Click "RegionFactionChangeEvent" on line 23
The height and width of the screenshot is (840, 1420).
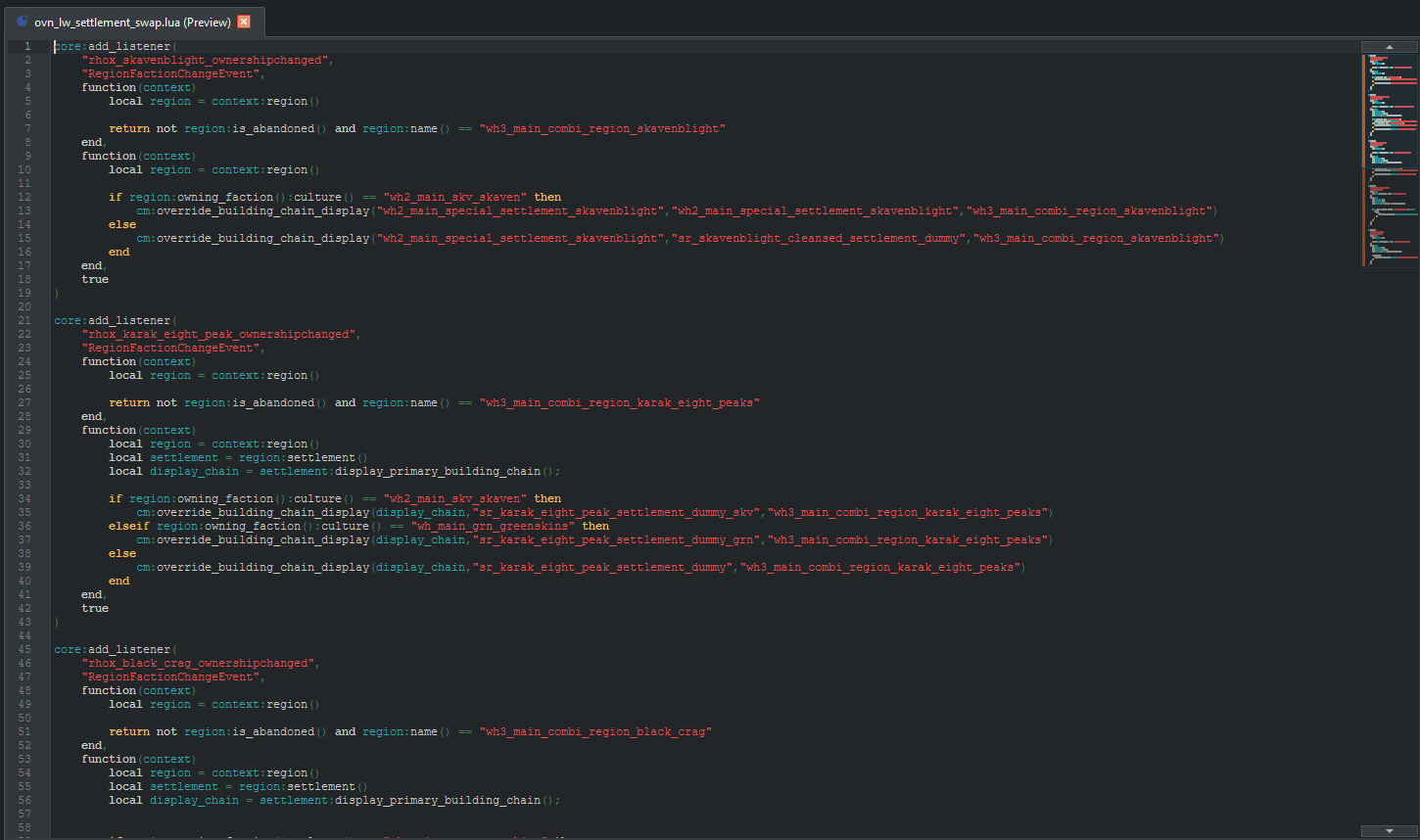(x=171, y=348)
